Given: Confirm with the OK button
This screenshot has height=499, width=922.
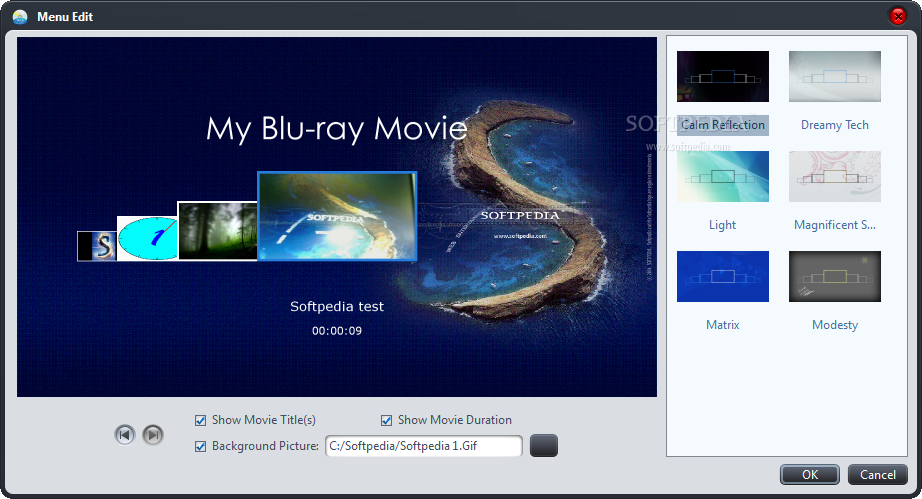Looking at the screenshot, I should click(x=810, y=474).
